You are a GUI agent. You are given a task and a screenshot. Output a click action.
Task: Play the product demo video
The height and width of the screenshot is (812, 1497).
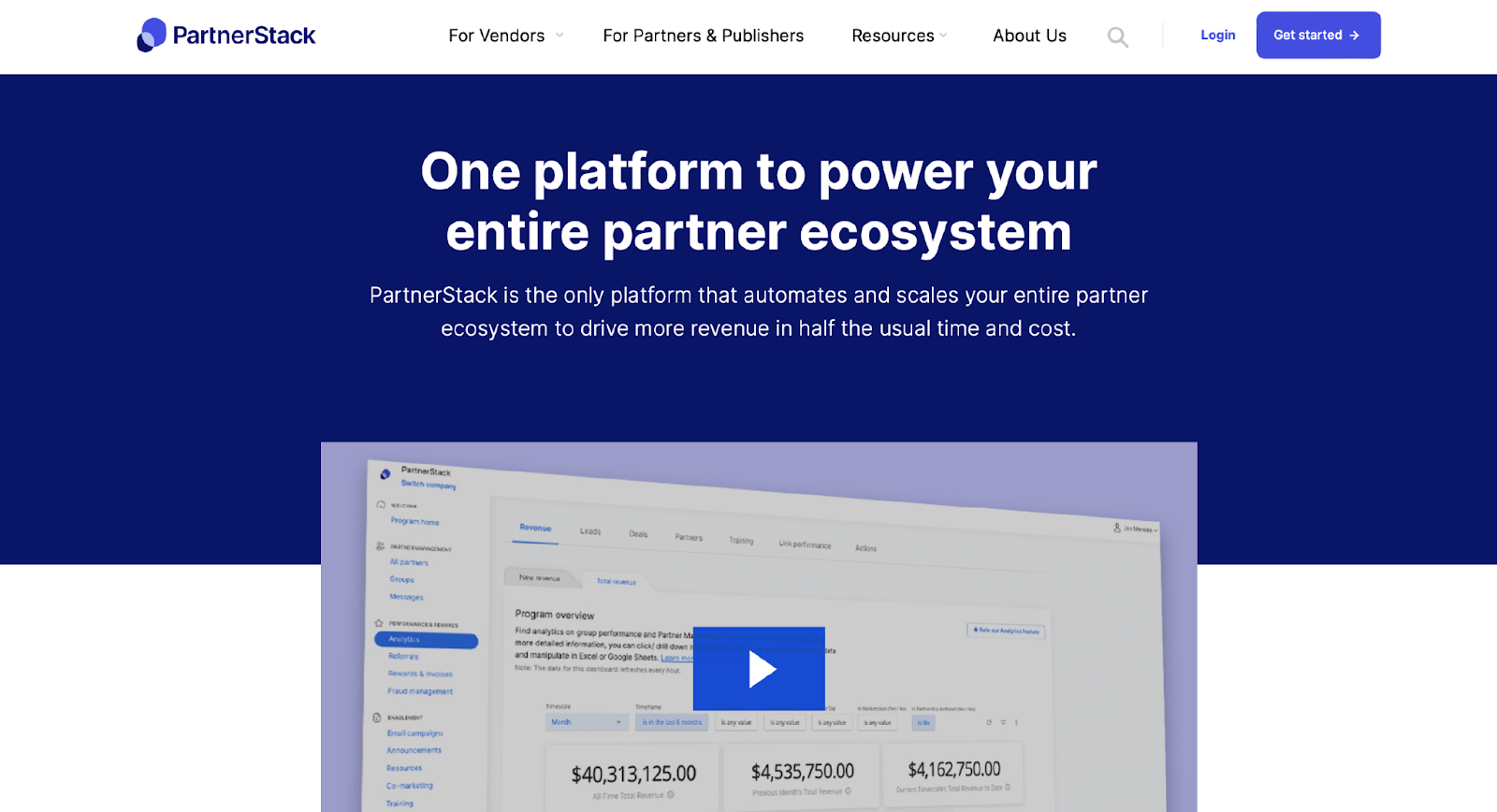point(759,669)
